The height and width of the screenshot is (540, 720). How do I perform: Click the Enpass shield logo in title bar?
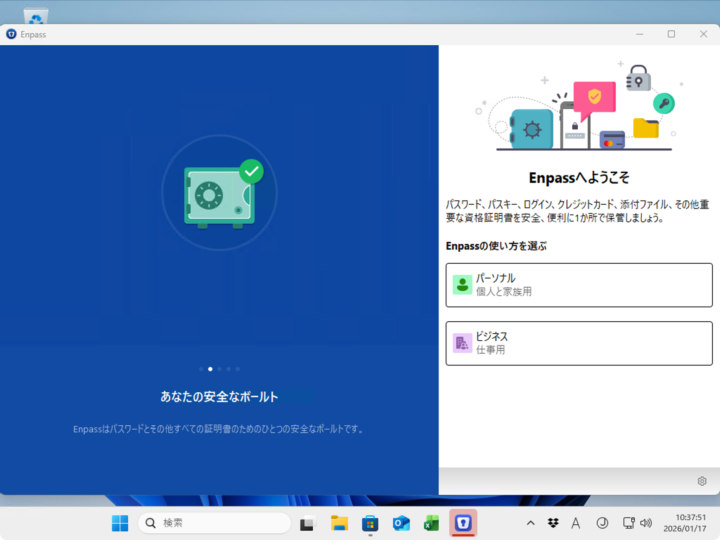click(x=11, y=34)
